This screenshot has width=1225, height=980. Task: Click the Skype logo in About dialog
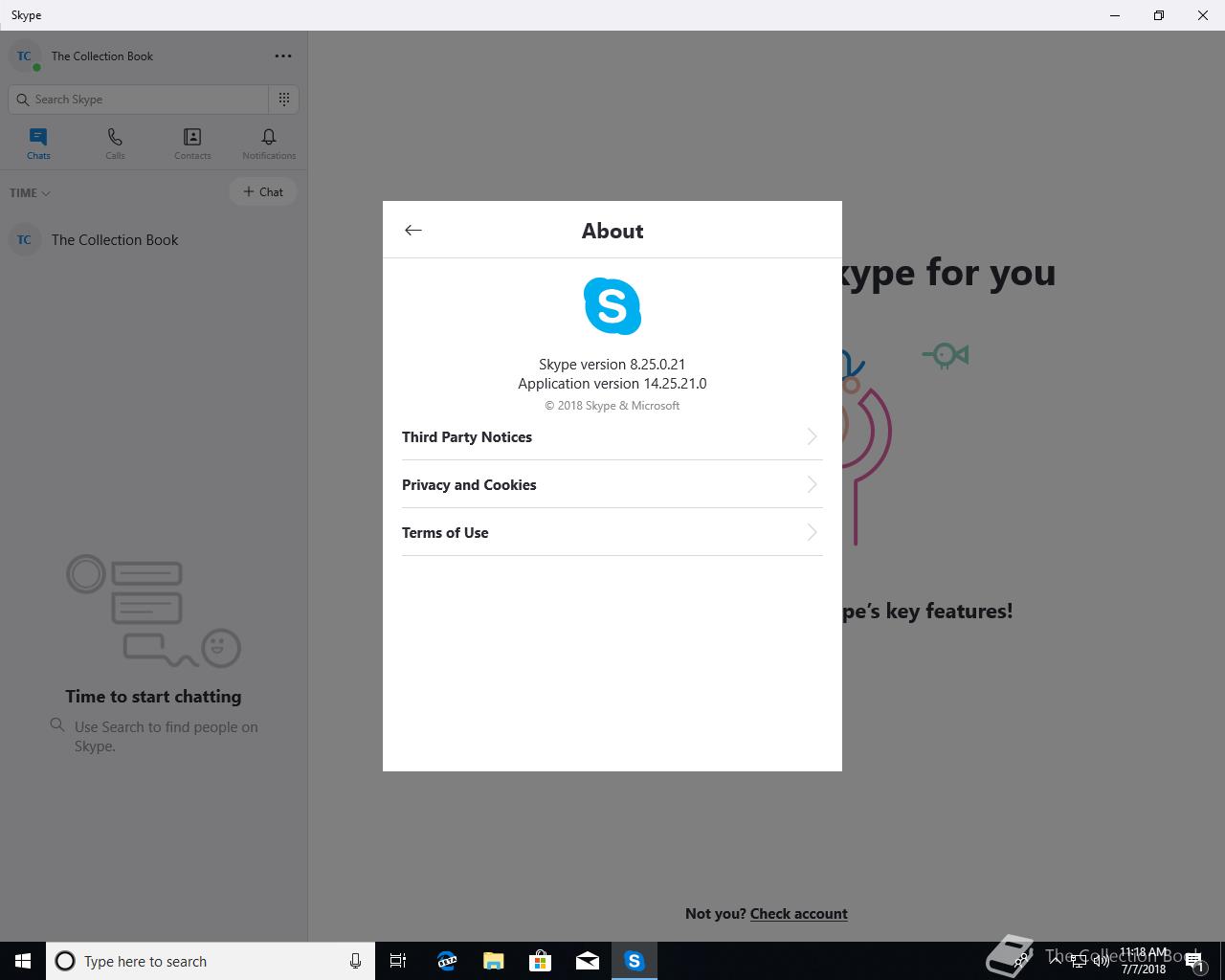(x=612, y=306)
